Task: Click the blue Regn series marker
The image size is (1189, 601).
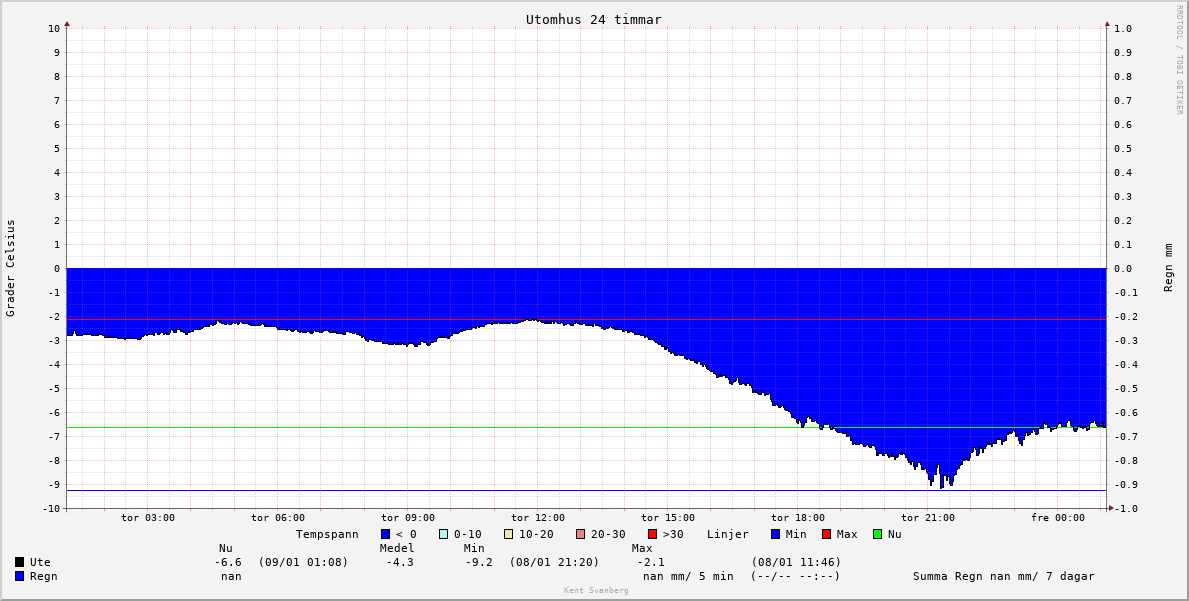Action: [20, 576]
